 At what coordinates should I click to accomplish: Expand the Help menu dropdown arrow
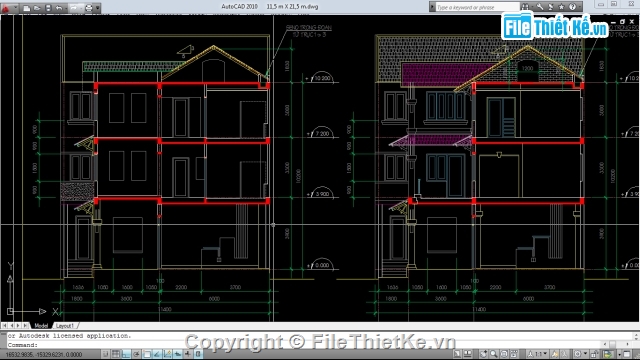(x=579, y=7)
